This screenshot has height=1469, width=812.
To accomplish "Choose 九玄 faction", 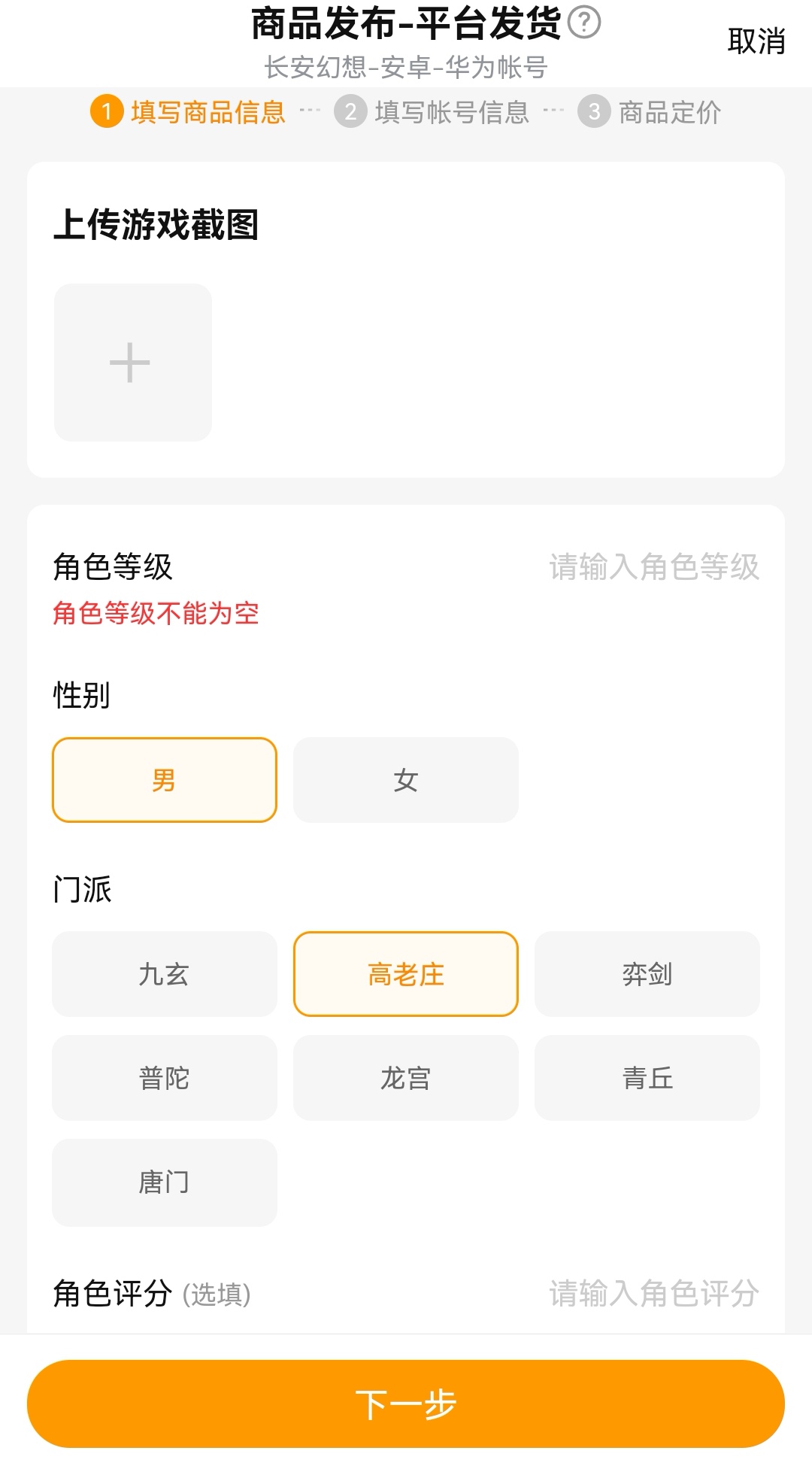I will point(165,974).
